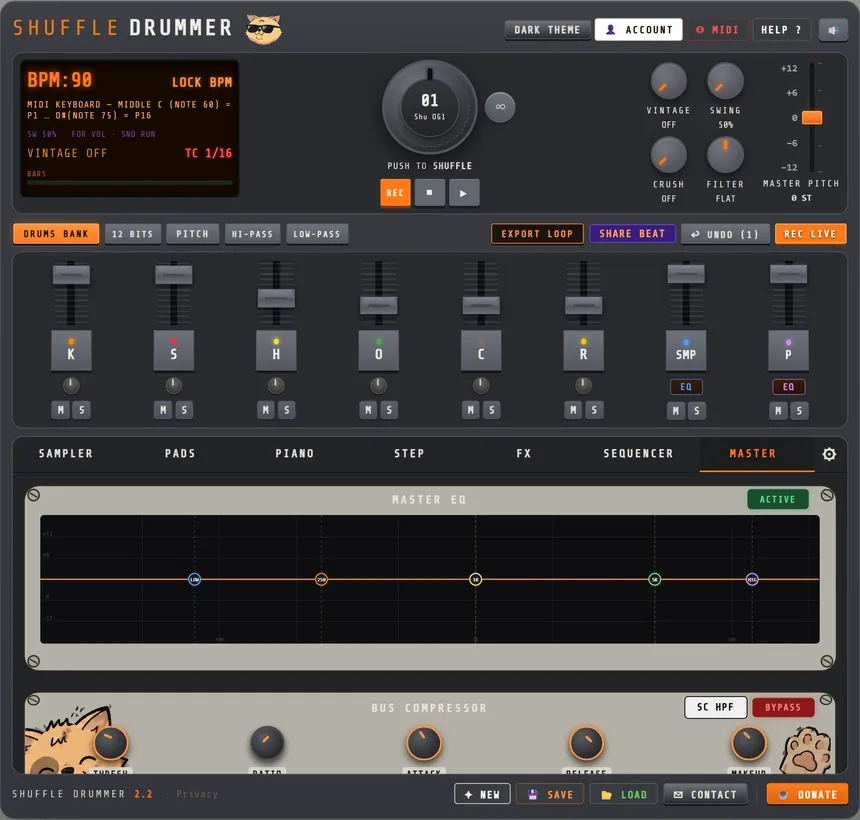Switch to the FX tab

click(x=524, y=454)
